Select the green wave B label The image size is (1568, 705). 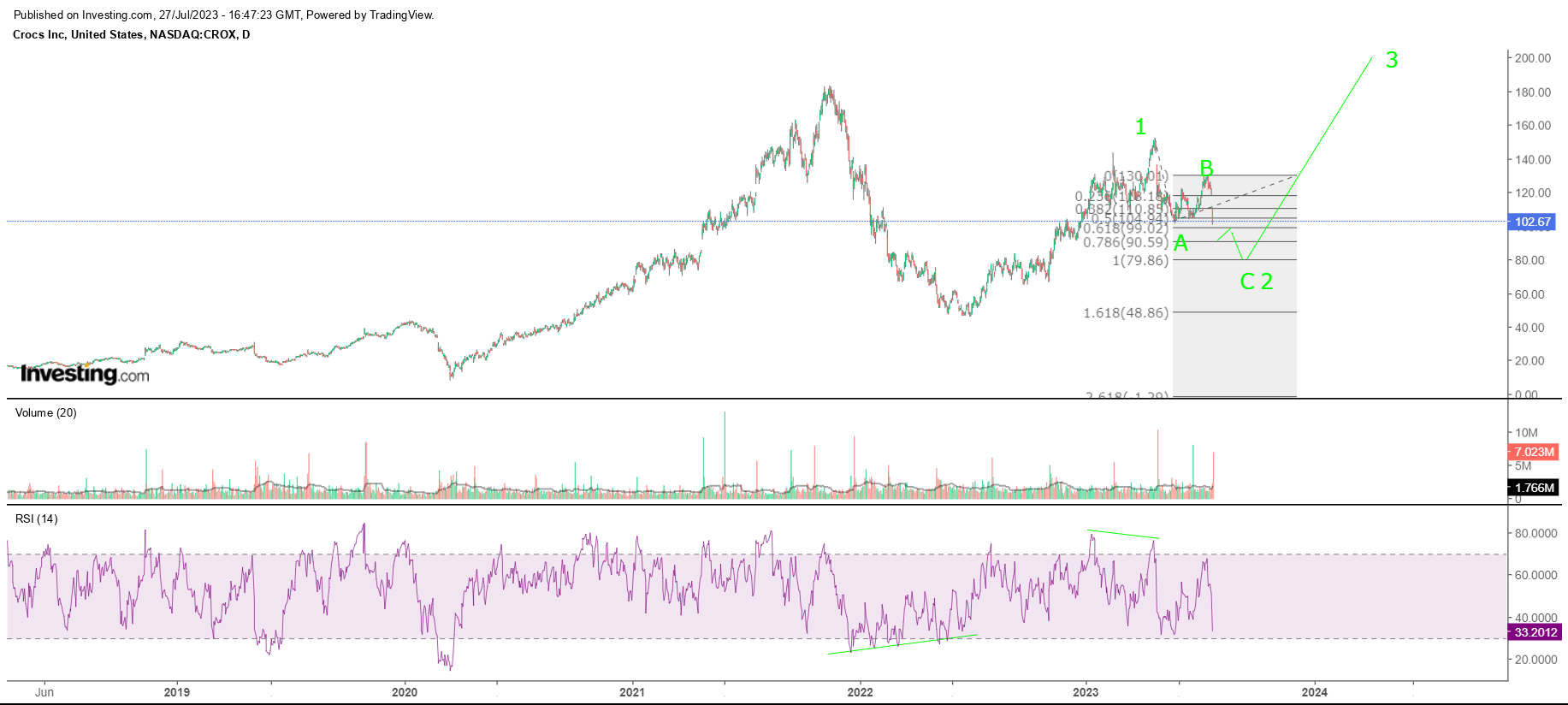click(x=1206, y=168)
